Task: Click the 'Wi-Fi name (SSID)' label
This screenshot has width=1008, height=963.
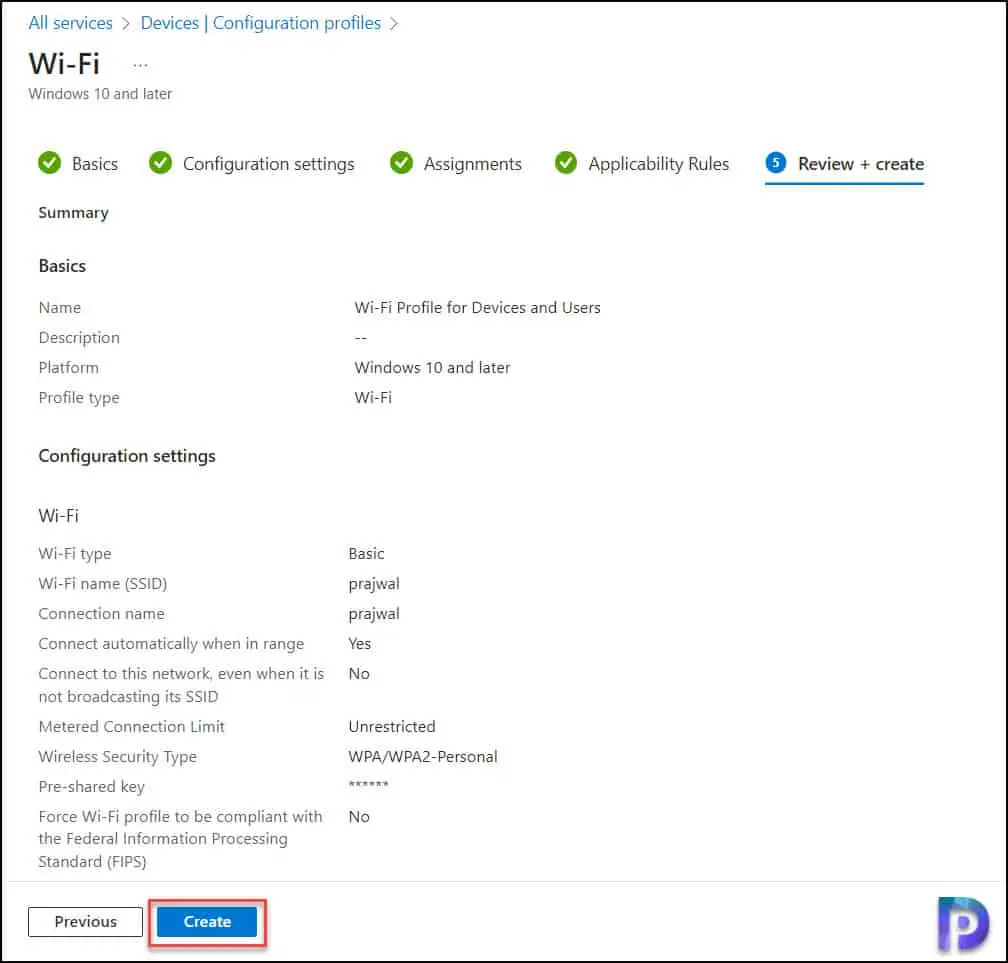Action: (103, 584)
